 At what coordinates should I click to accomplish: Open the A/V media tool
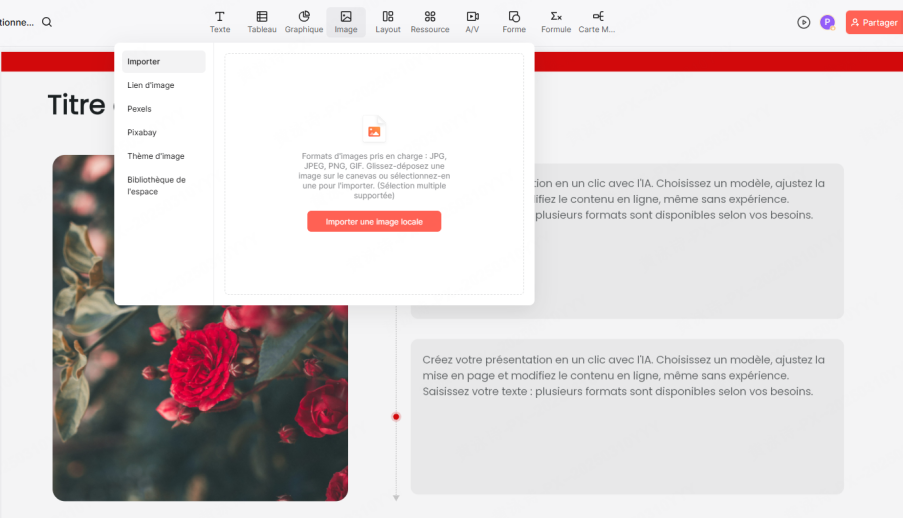tap(472, 21)
